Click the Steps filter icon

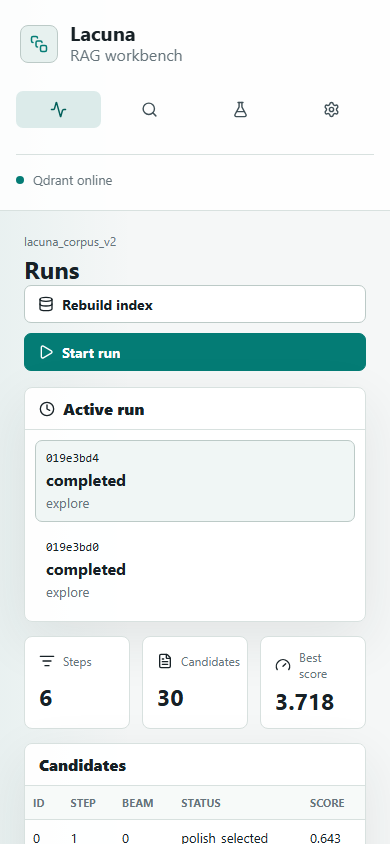(x=47, y=662)
